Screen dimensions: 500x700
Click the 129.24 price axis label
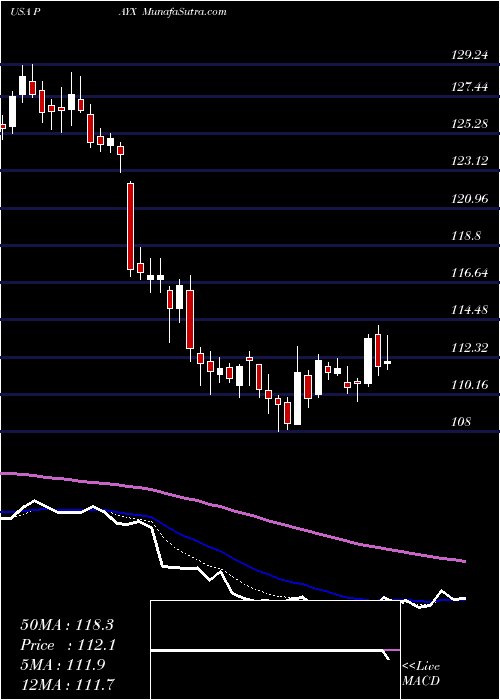click(470, 55)
